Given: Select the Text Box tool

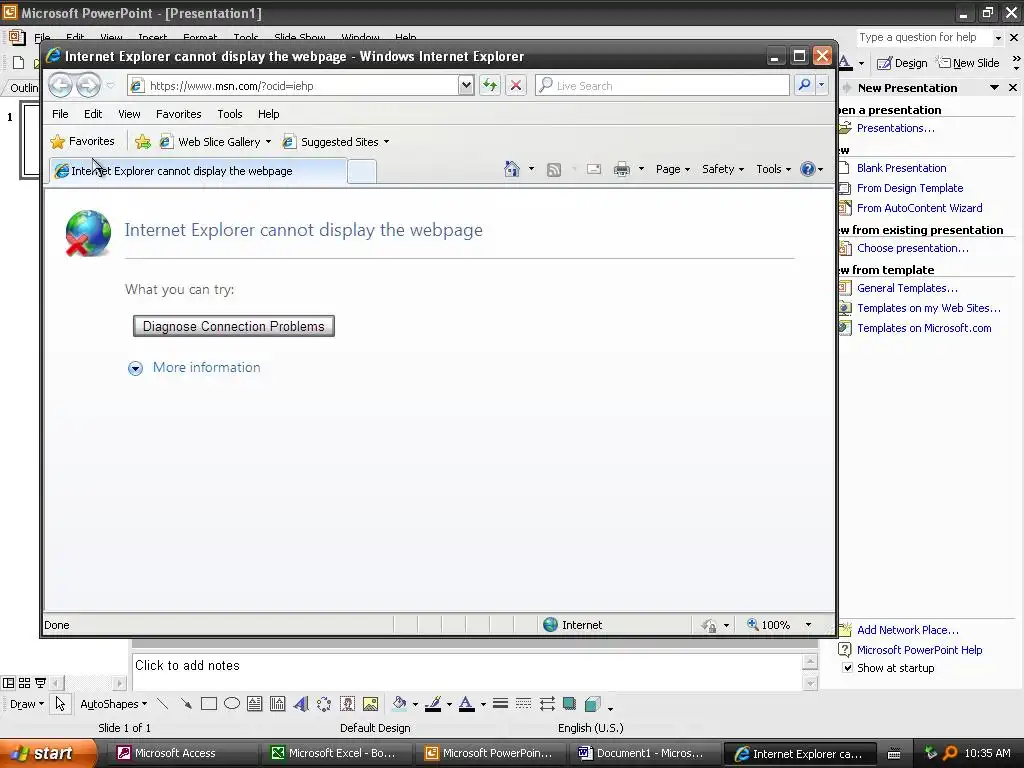Looking at the screenshot, I should click(x=255, y=704).
